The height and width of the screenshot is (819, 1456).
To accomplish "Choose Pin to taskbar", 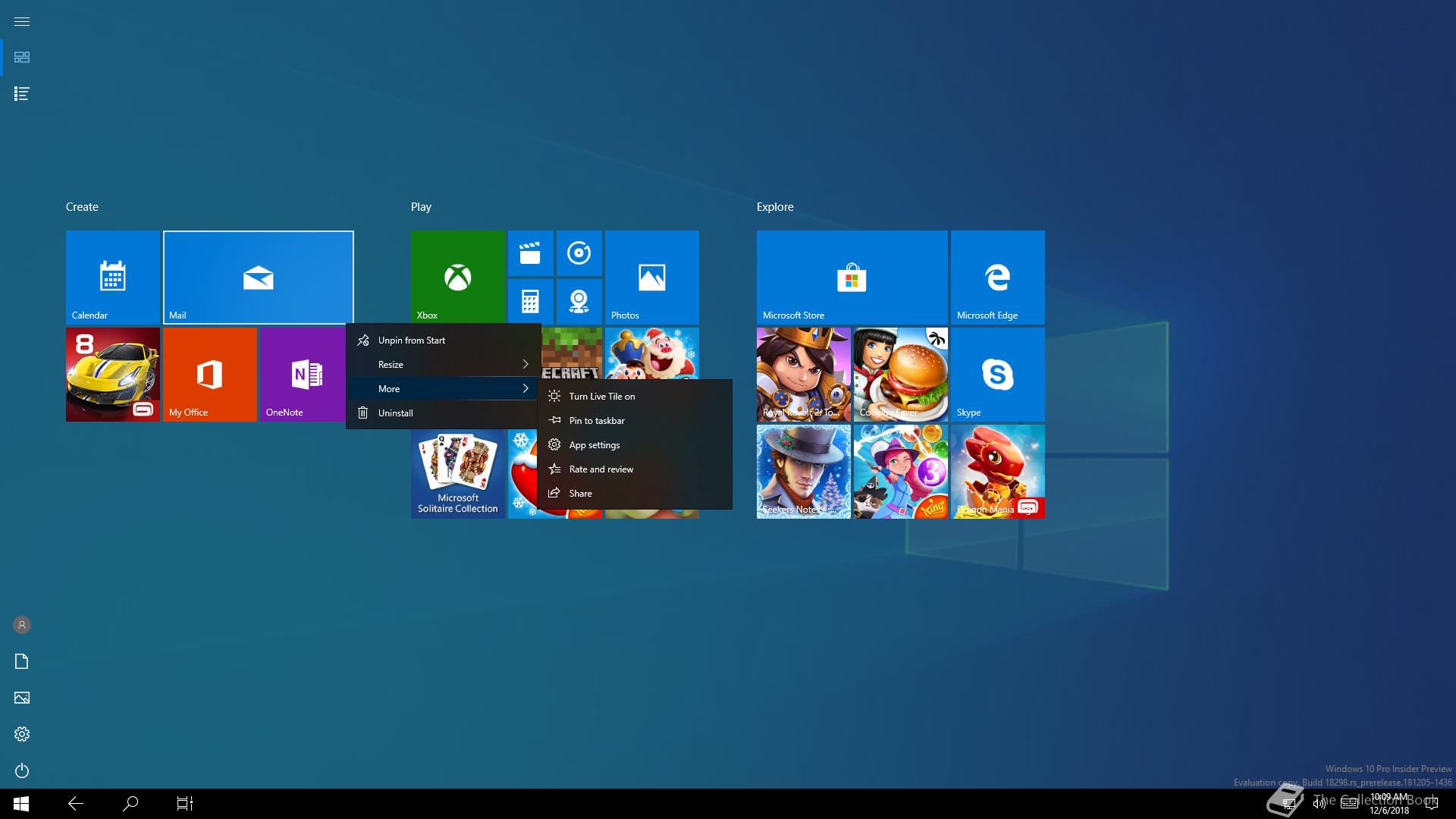I will (635, 421).
